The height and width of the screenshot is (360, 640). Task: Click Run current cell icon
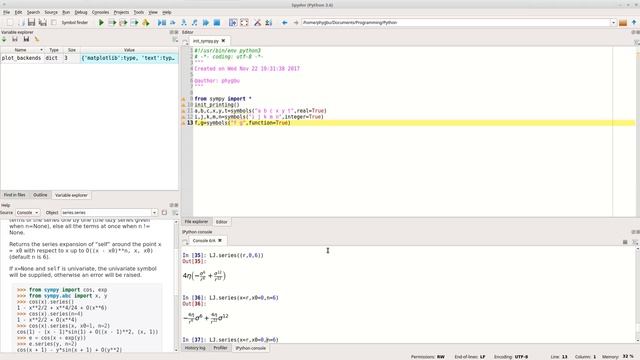(112, 23)
